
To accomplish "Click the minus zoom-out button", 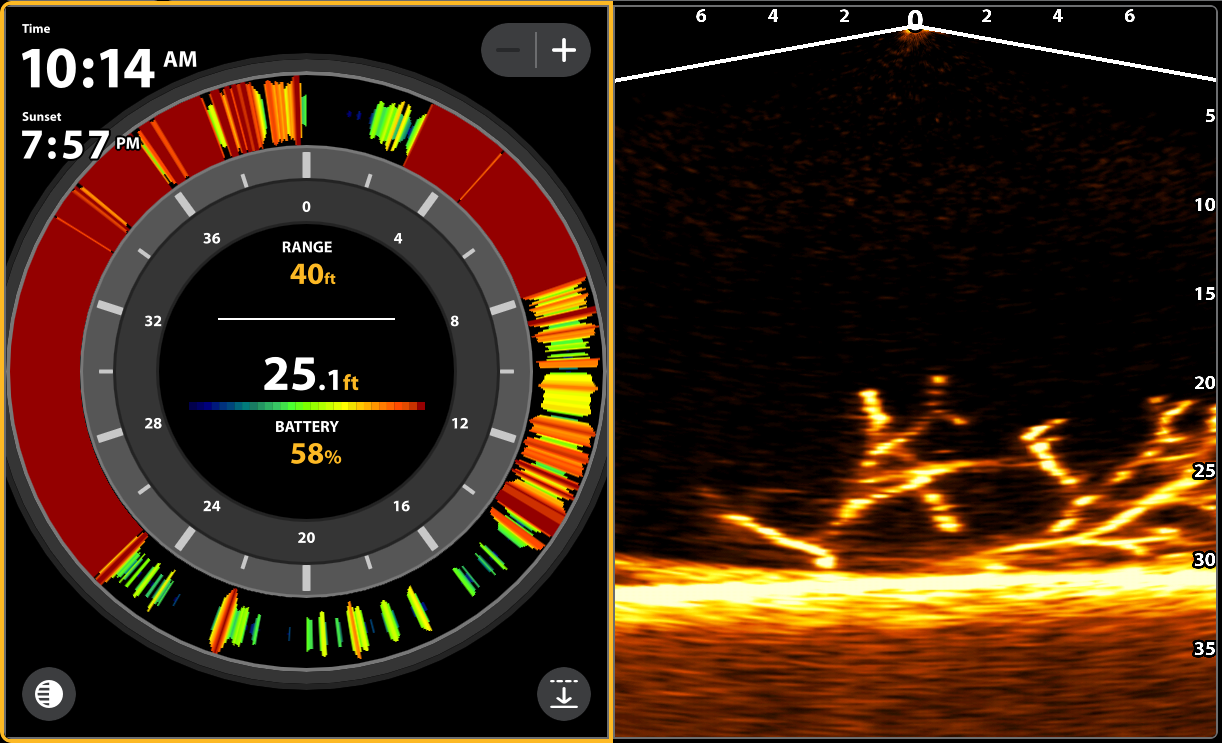I will tap(509, 50).
